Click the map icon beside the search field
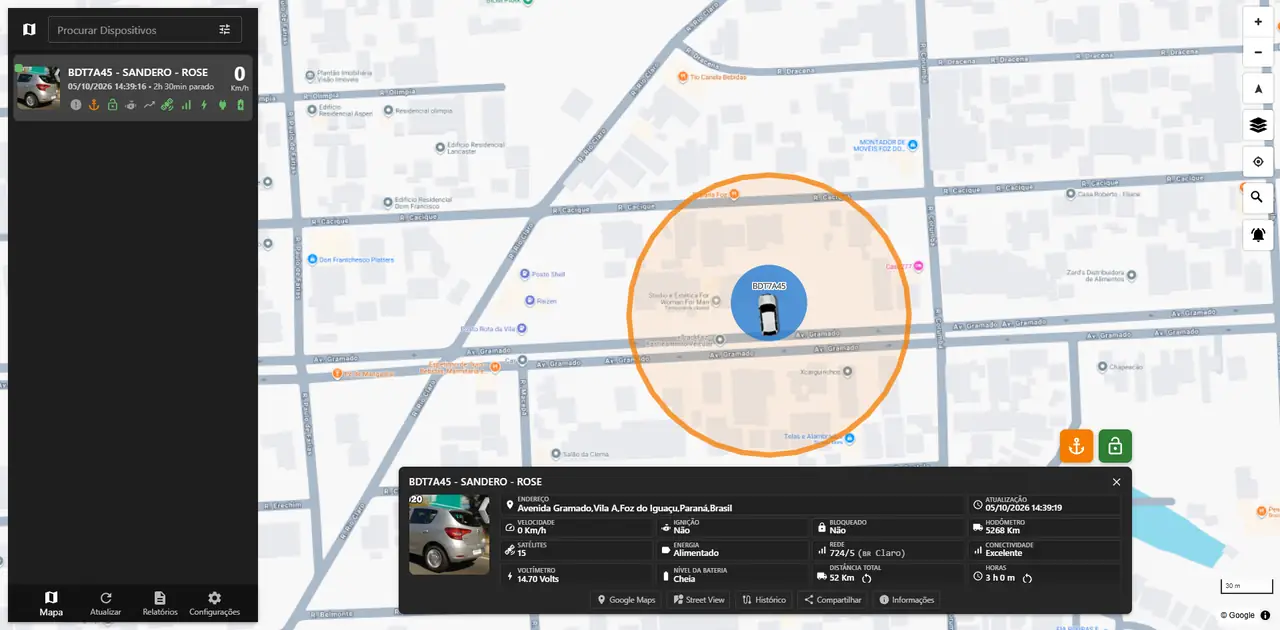Viewport: 1280px width, 630px height. point(29,30)
